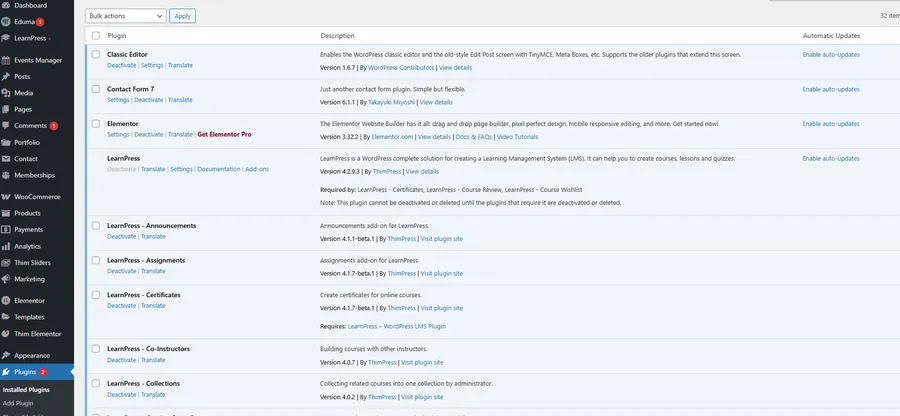Screen dimensions: 900x416
Task: Open the Bulk actions dropdown
Action: pos(126,16)
